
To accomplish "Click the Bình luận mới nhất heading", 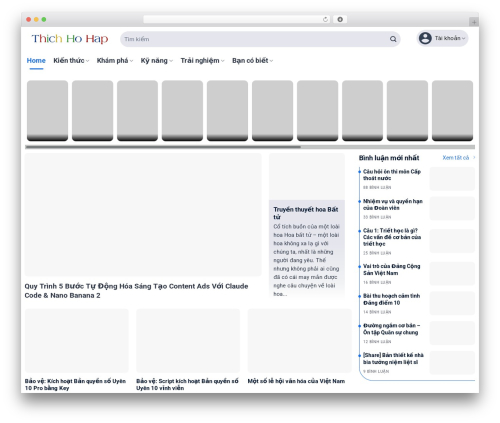I will (389, 158).
